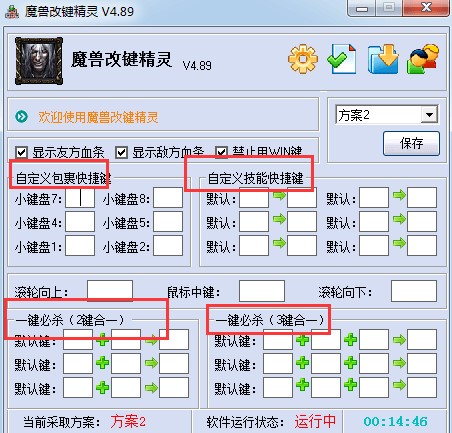Click the 小键盘7 key input box

(x=80, y=198)
